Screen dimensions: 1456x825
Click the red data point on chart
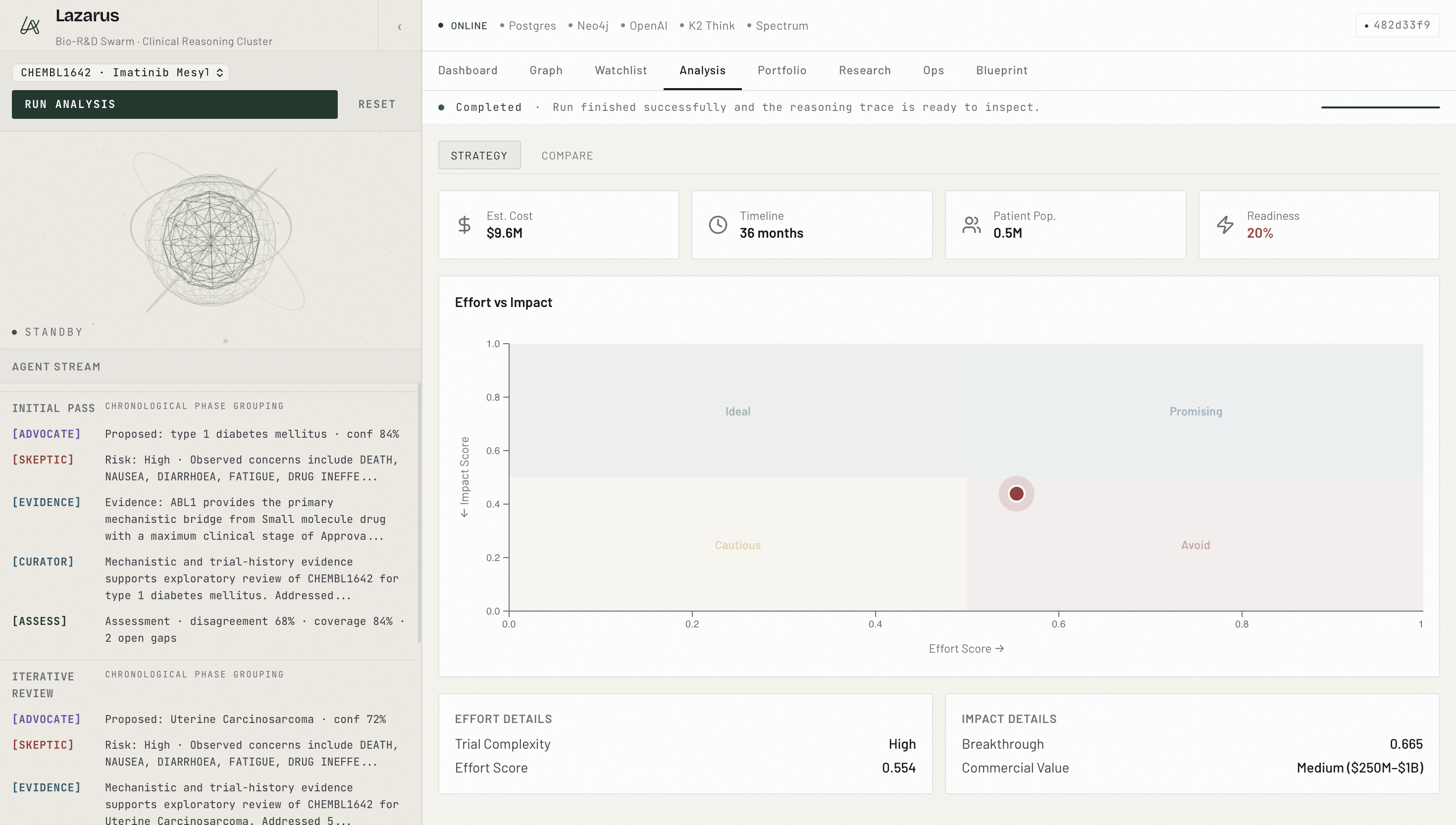(1016, 494)
